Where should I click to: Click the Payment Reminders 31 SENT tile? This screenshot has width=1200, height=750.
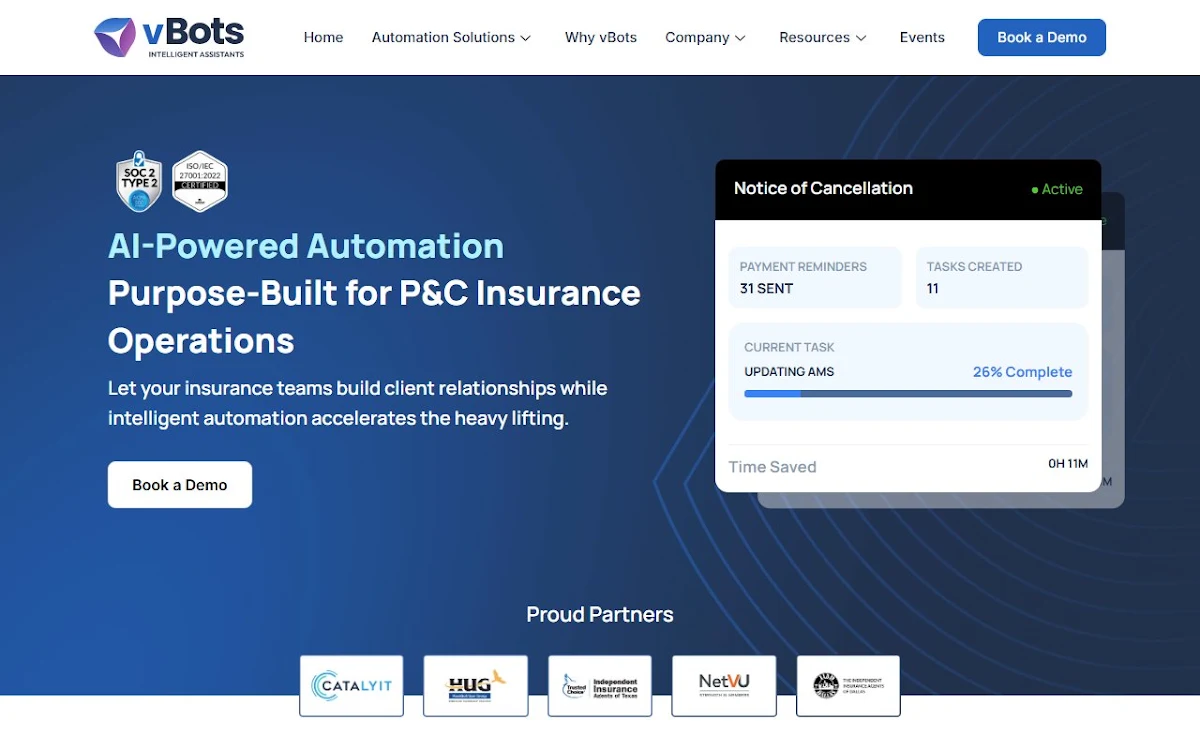point(815,277)
